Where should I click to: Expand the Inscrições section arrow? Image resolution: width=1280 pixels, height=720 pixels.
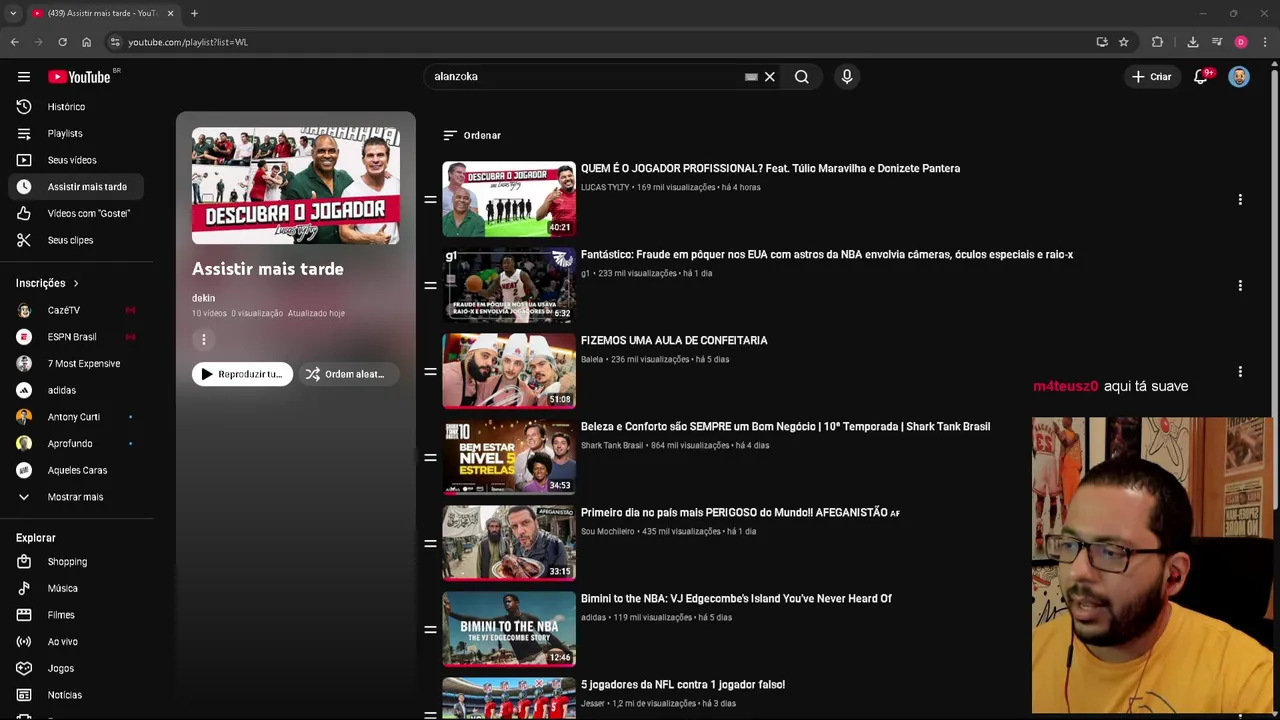click(75, 283)
